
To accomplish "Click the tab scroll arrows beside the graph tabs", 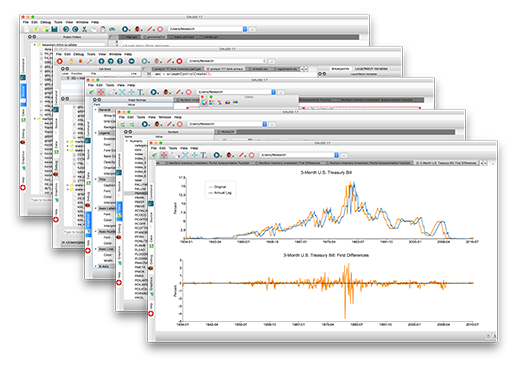I will [x=483, y=163].
